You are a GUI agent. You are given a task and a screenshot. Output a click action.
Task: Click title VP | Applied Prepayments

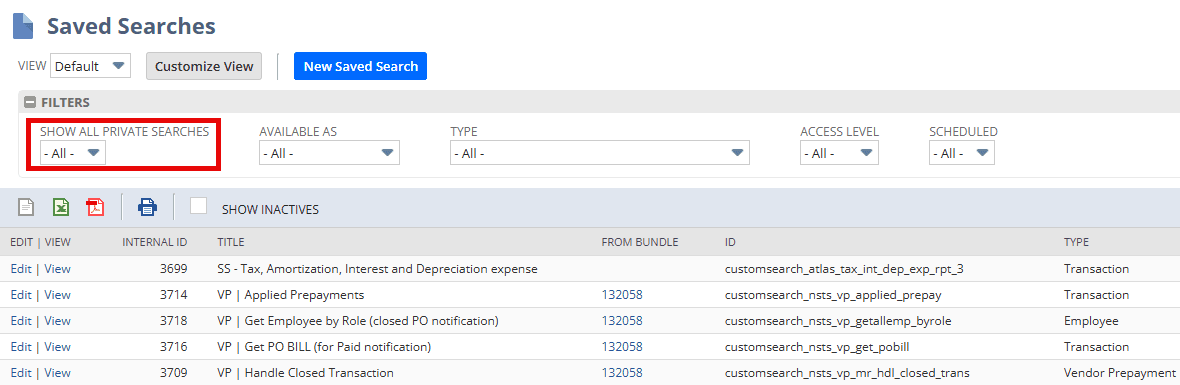pyautogui.click(x=290, y=295)
